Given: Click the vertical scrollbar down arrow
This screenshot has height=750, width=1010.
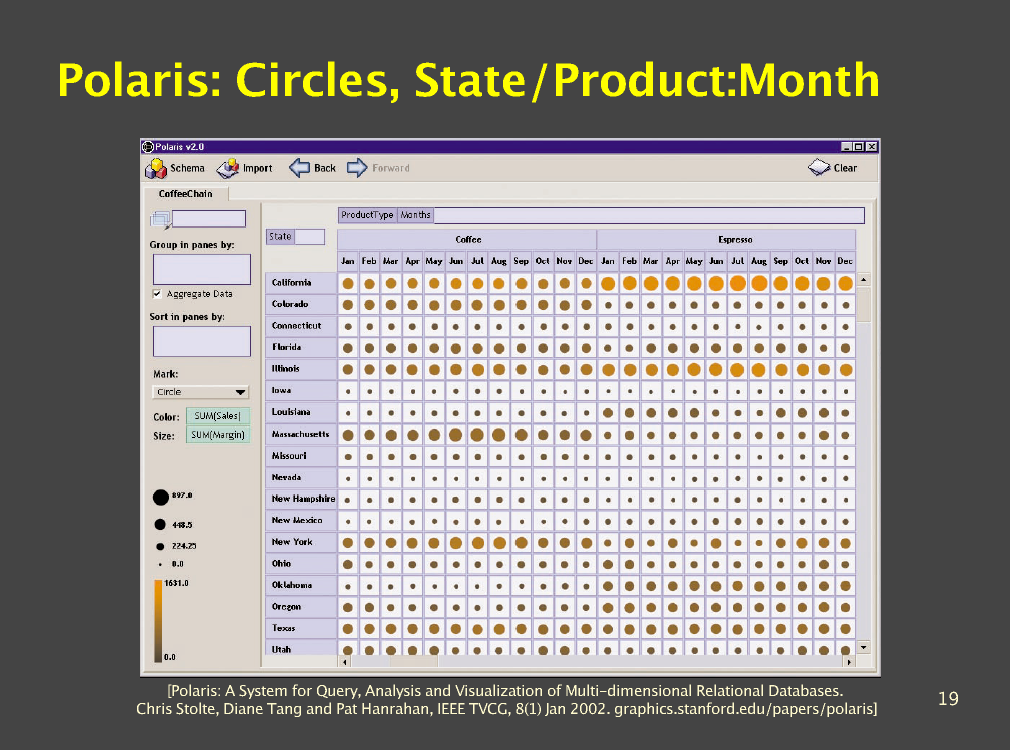Looking at the screenshot, I should pos(864,647).
